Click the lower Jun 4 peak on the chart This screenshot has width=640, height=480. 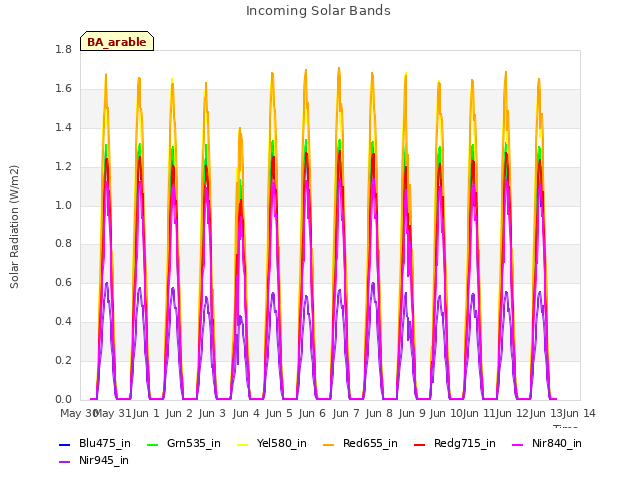pyautogui.click(x=240, y=129)
